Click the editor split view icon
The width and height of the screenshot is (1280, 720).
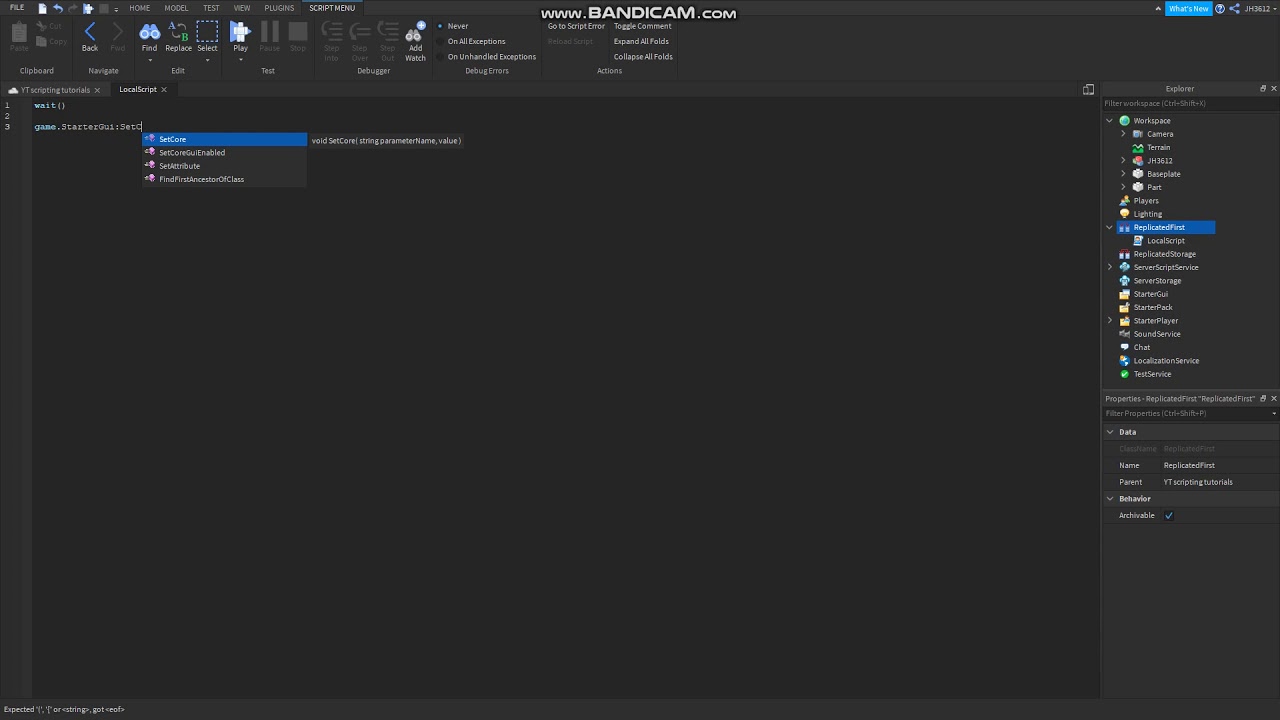[x=1088, y=90]
